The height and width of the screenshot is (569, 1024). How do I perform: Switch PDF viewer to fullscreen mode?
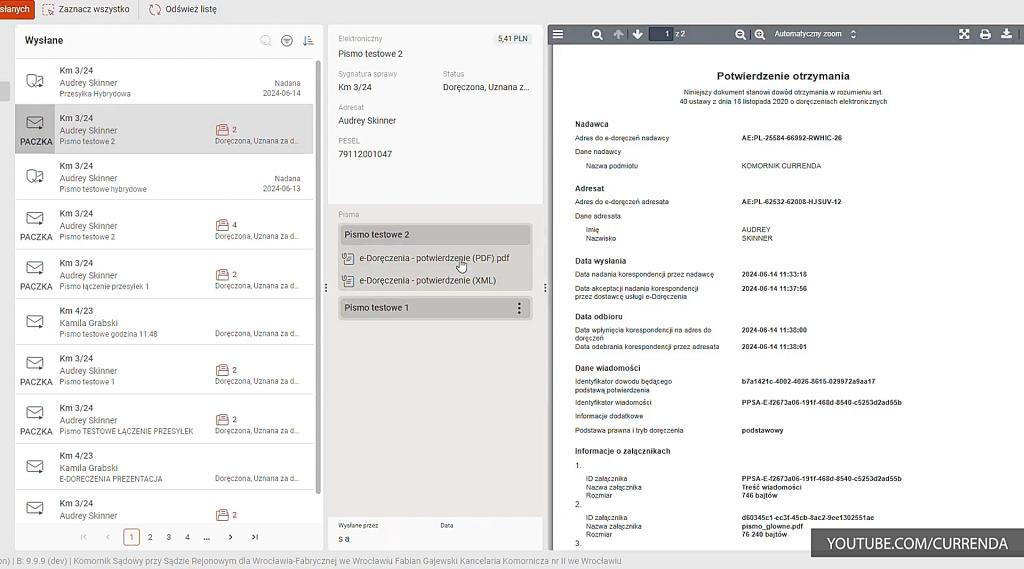(964, 34)
